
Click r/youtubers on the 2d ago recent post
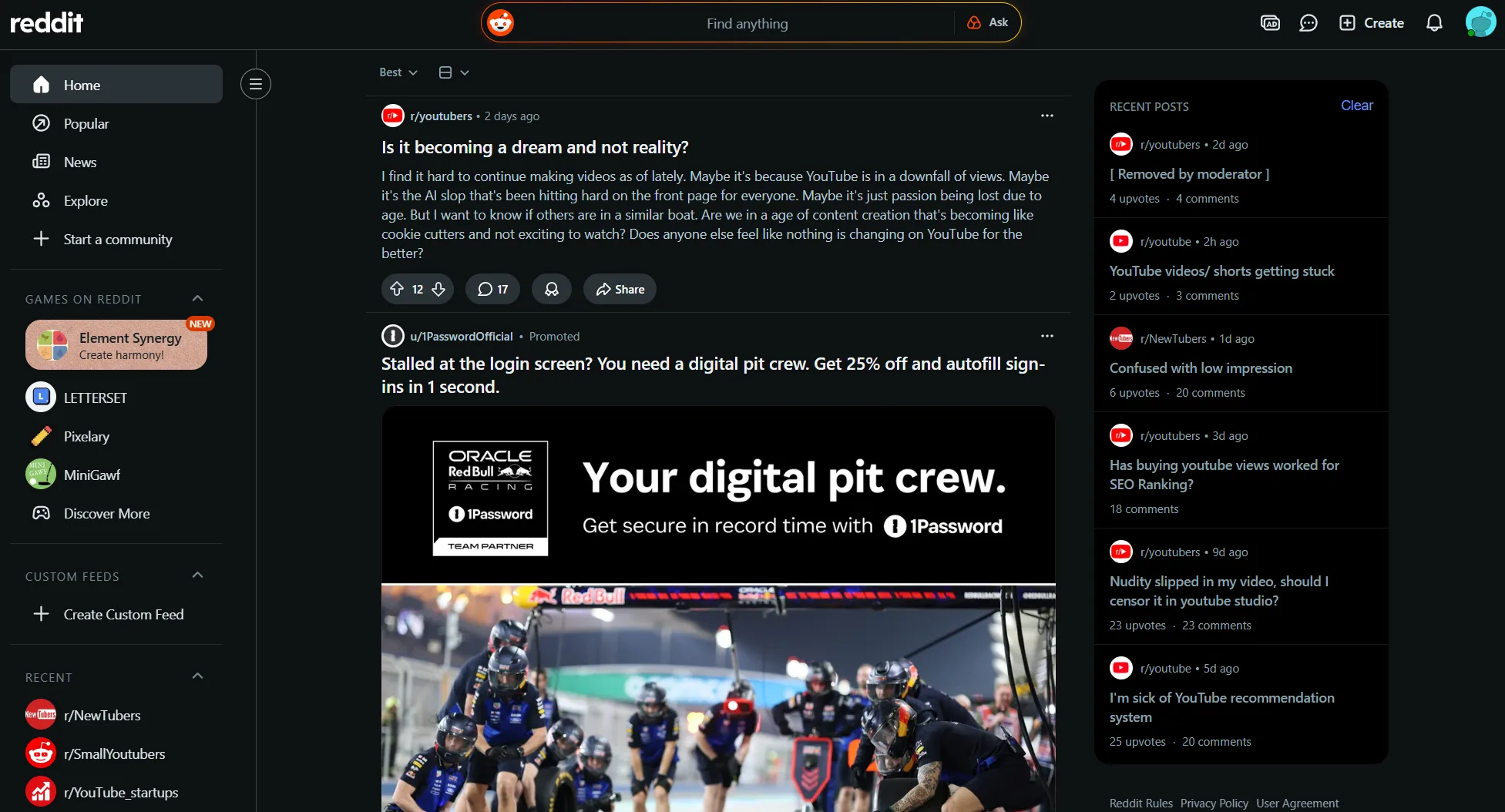(1171, 144)
